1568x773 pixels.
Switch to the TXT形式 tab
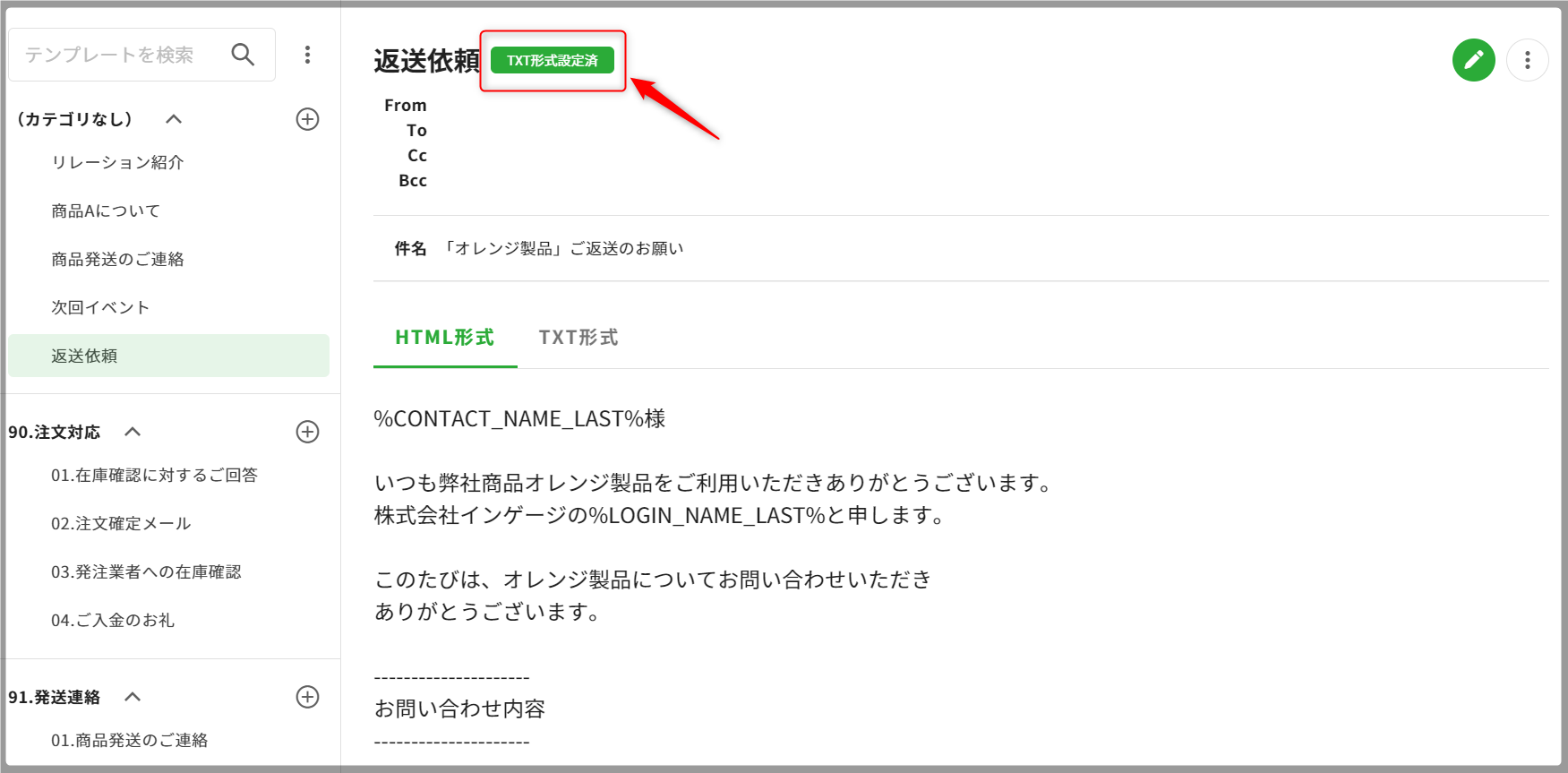pos(578,338)
